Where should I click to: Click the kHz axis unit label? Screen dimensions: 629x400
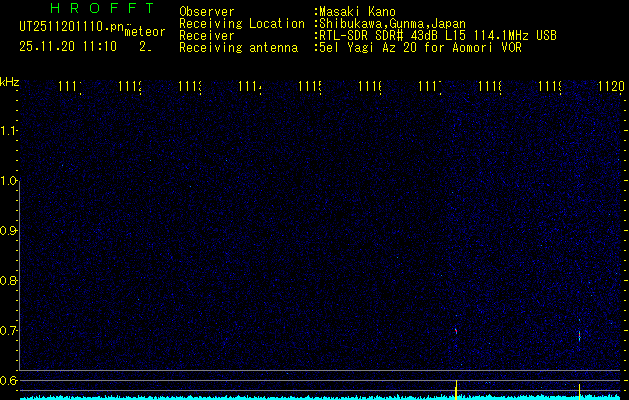tap(9, 83)
